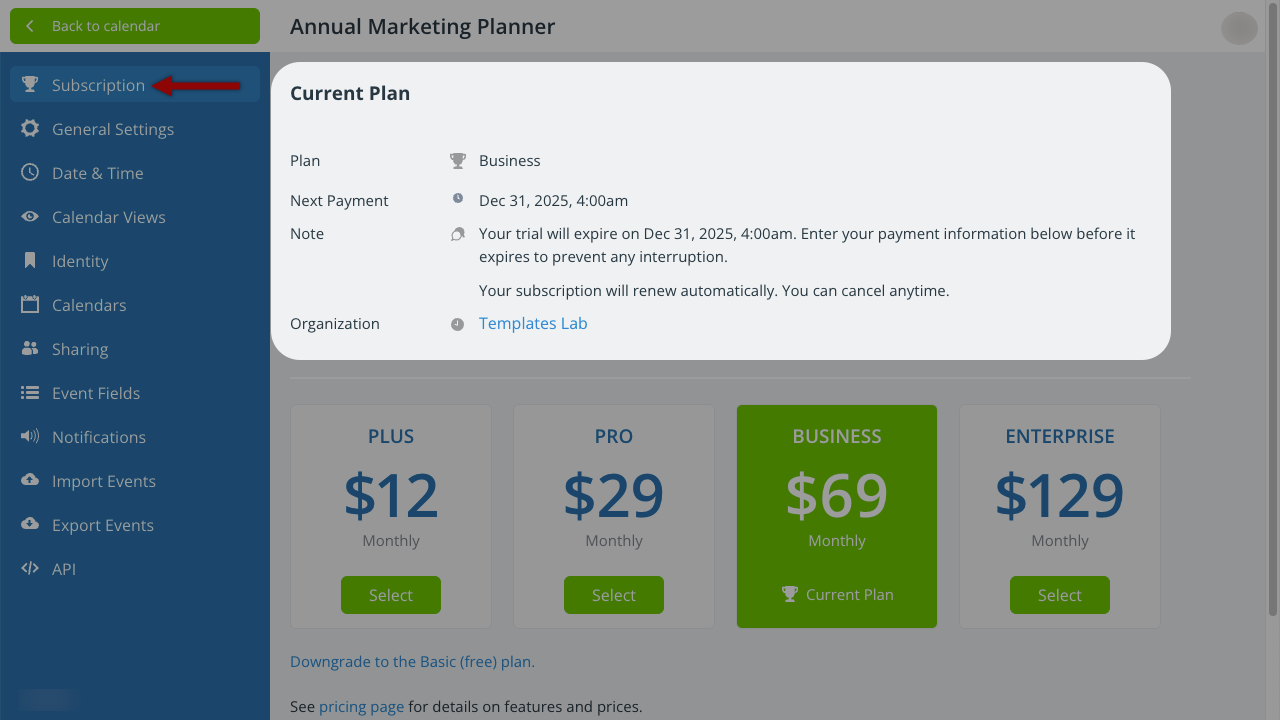Screen dimensions: 1280x720
Task: Open Event Fields settings
Action: (135, 393)
